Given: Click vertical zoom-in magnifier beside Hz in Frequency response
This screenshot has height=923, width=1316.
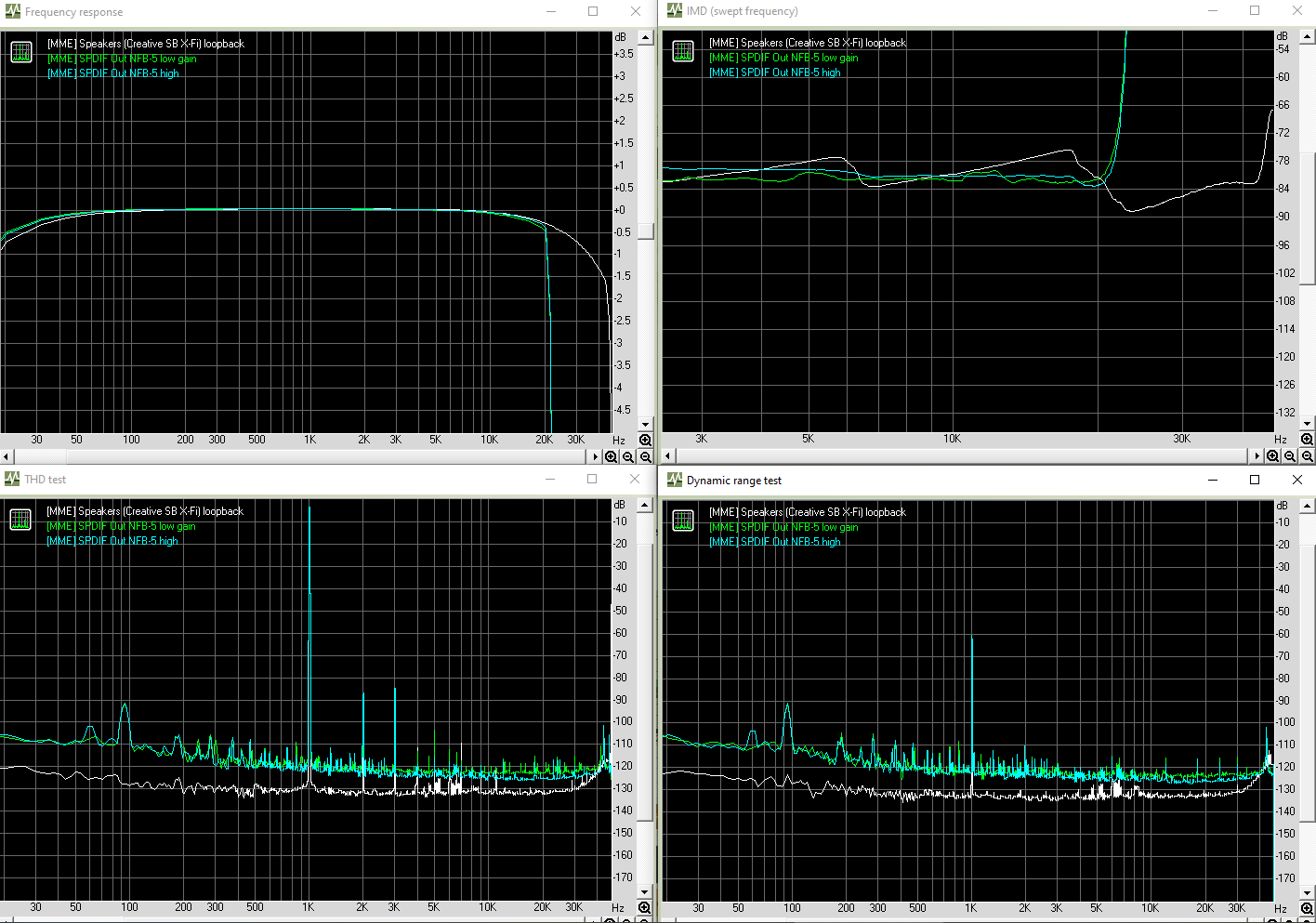Looking at the screenshot, I should tap(645, 440).
